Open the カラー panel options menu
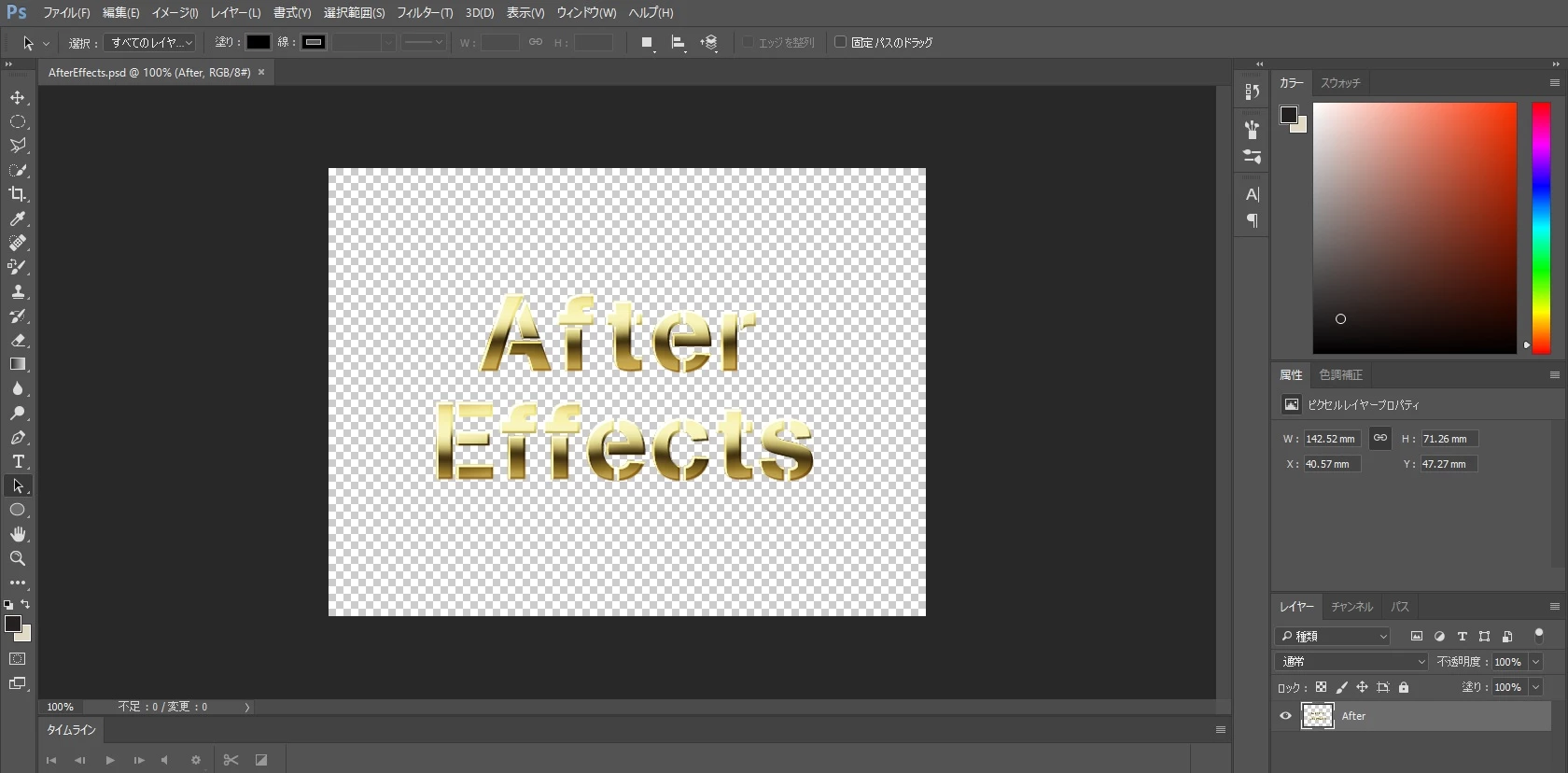 pos(1554,83)
